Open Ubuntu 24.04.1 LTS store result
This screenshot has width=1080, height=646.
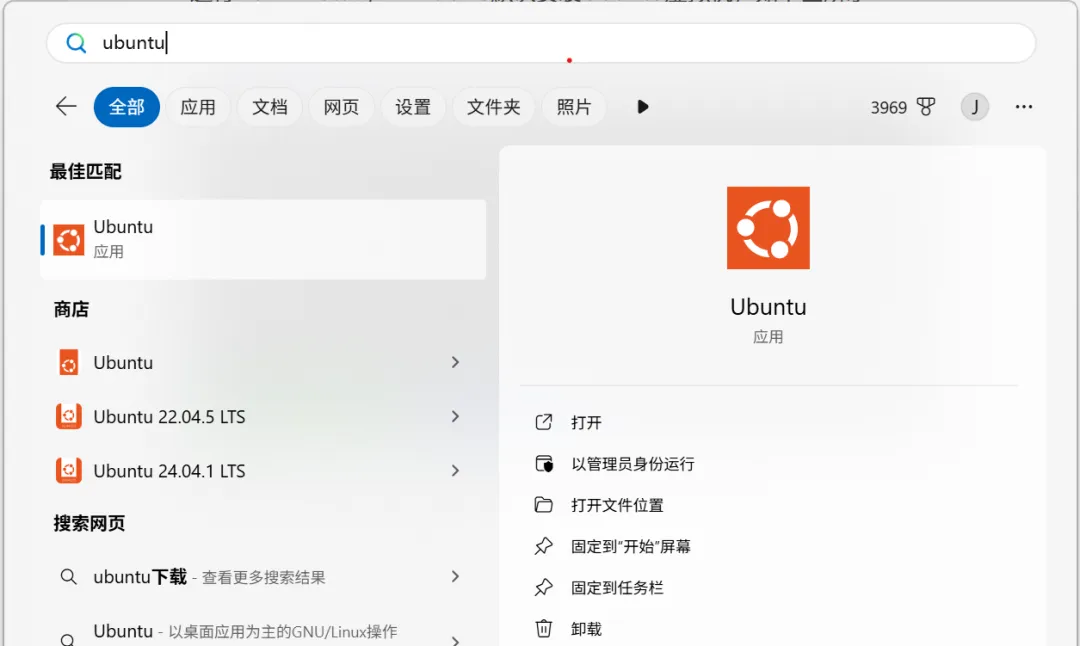click(x=263, y=471)
